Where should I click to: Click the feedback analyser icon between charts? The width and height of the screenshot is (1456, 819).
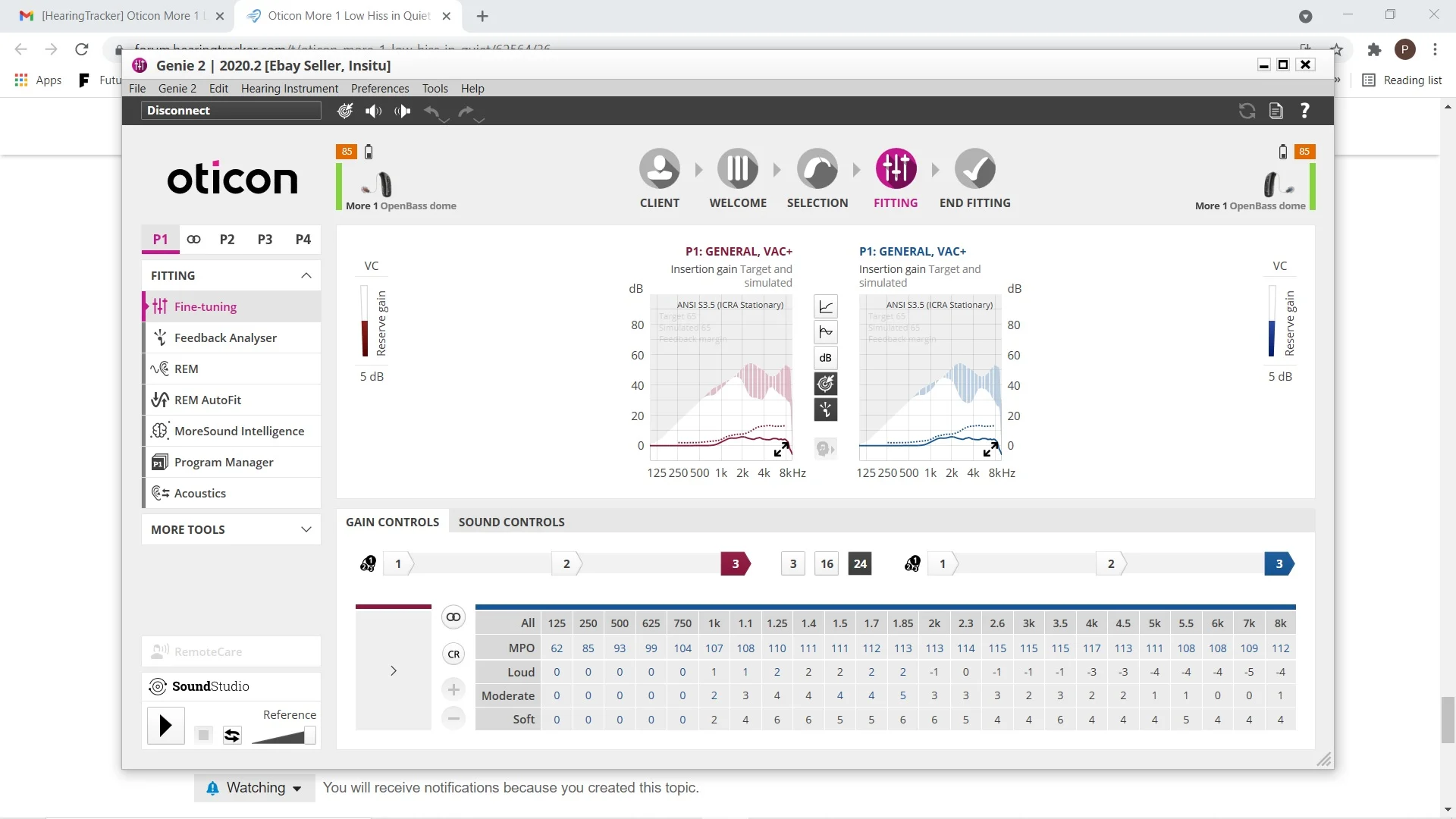pos(826,409)
